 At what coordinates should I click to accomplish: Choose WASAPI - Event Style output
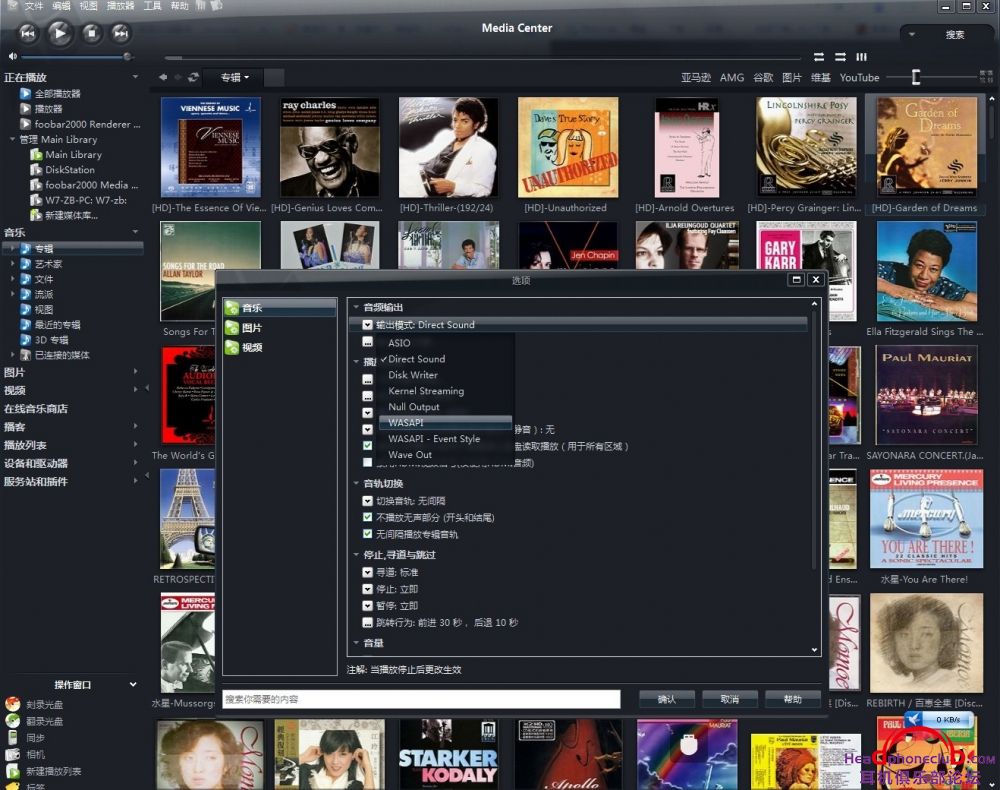pos(434,439)
